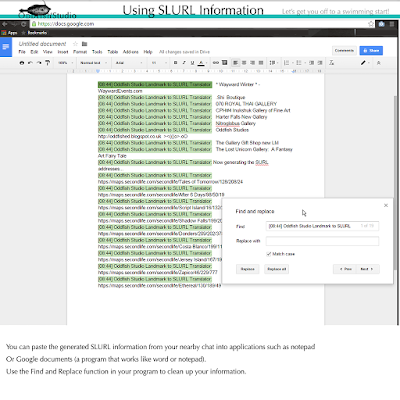Click the Replace with input field
This screenshot has width=400, height=400.
click(322, 241)
